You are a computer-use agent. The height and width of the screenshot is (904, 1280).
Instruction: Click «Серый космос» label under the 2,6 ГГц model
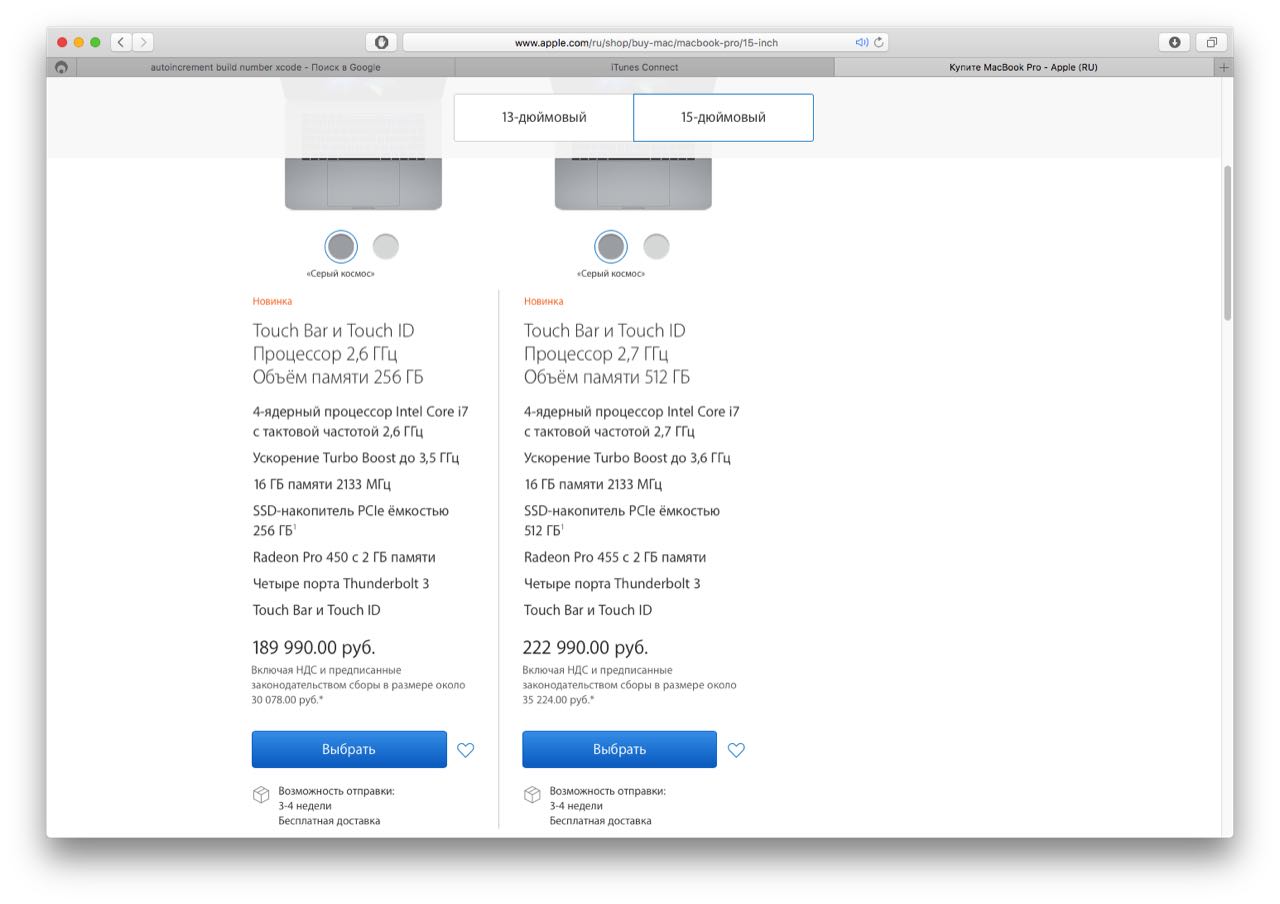tap(341, 274)
